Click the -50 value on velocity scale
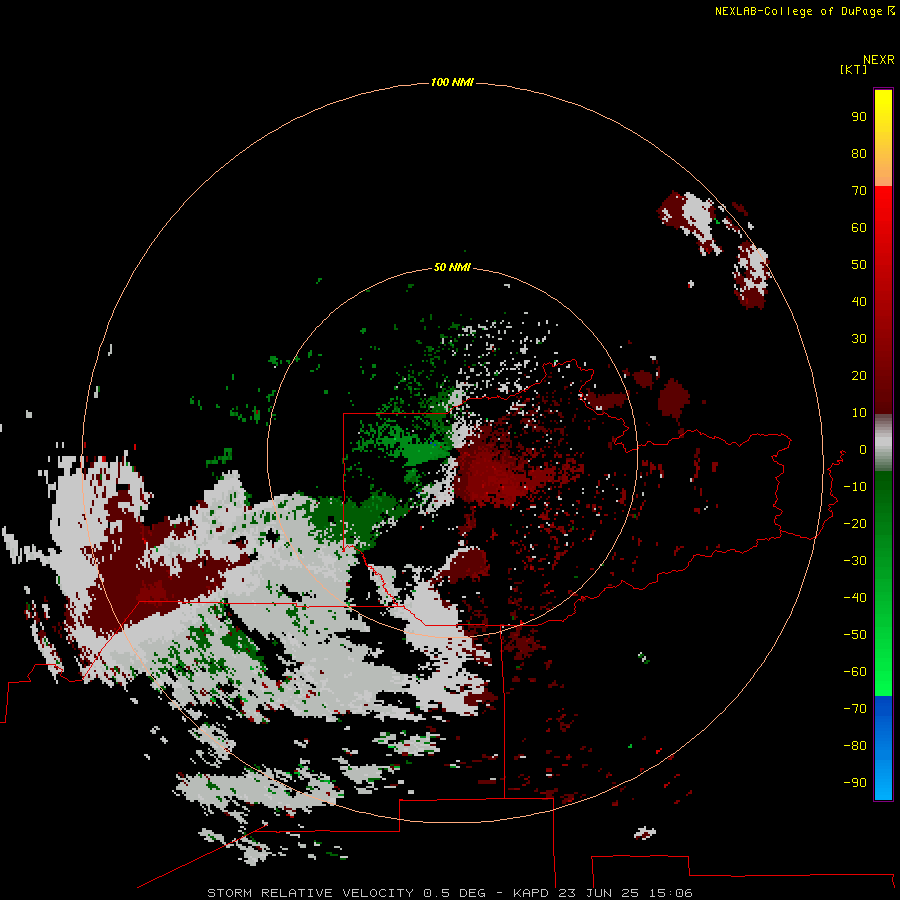Viewport: 900px width, 900px height. 855,635
